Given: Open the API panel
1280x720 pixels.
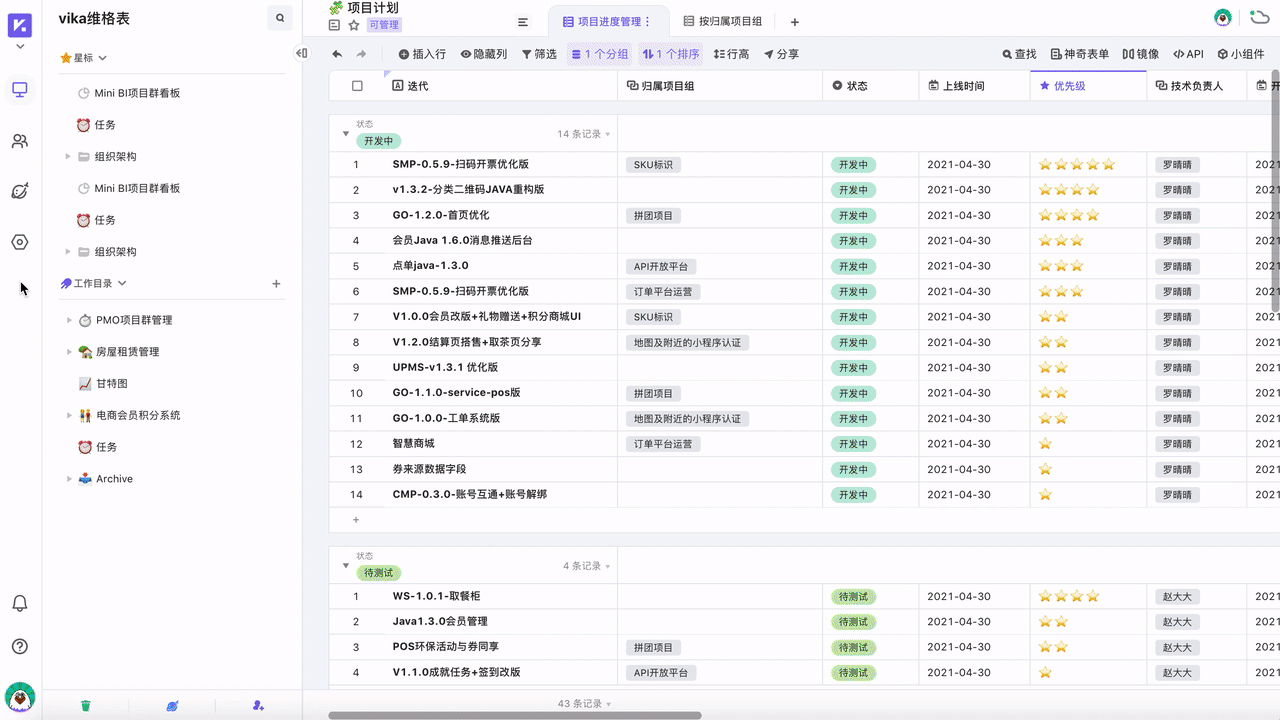Looking at the screenshot, I should click(1186, 54).
